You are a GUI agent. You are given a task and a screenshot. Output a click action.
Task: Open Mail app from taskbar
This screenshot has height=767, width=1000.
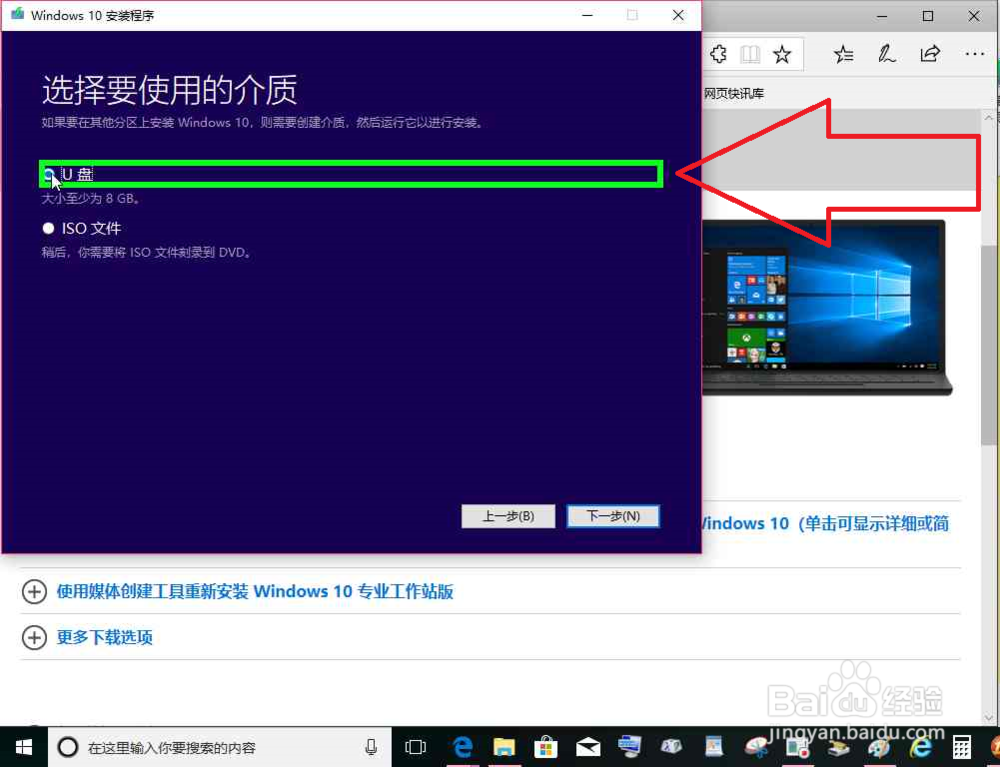(x=588, y=747)
